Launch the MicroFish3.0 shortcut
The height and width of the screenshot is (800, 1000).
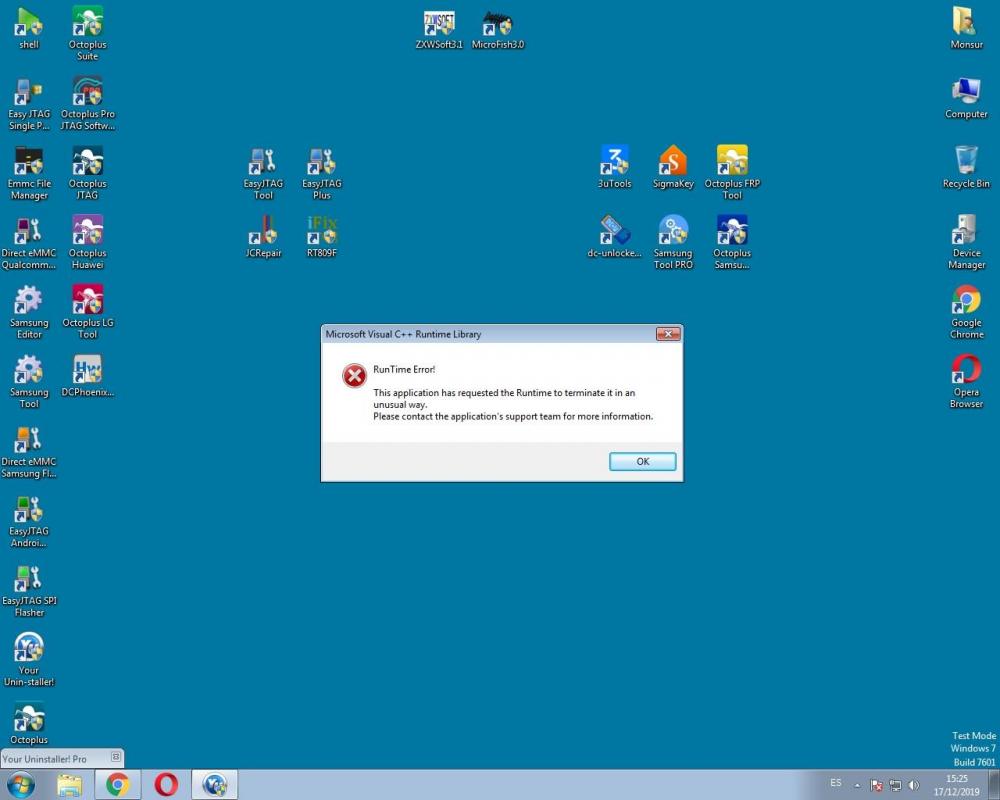(x=497, y=25)
